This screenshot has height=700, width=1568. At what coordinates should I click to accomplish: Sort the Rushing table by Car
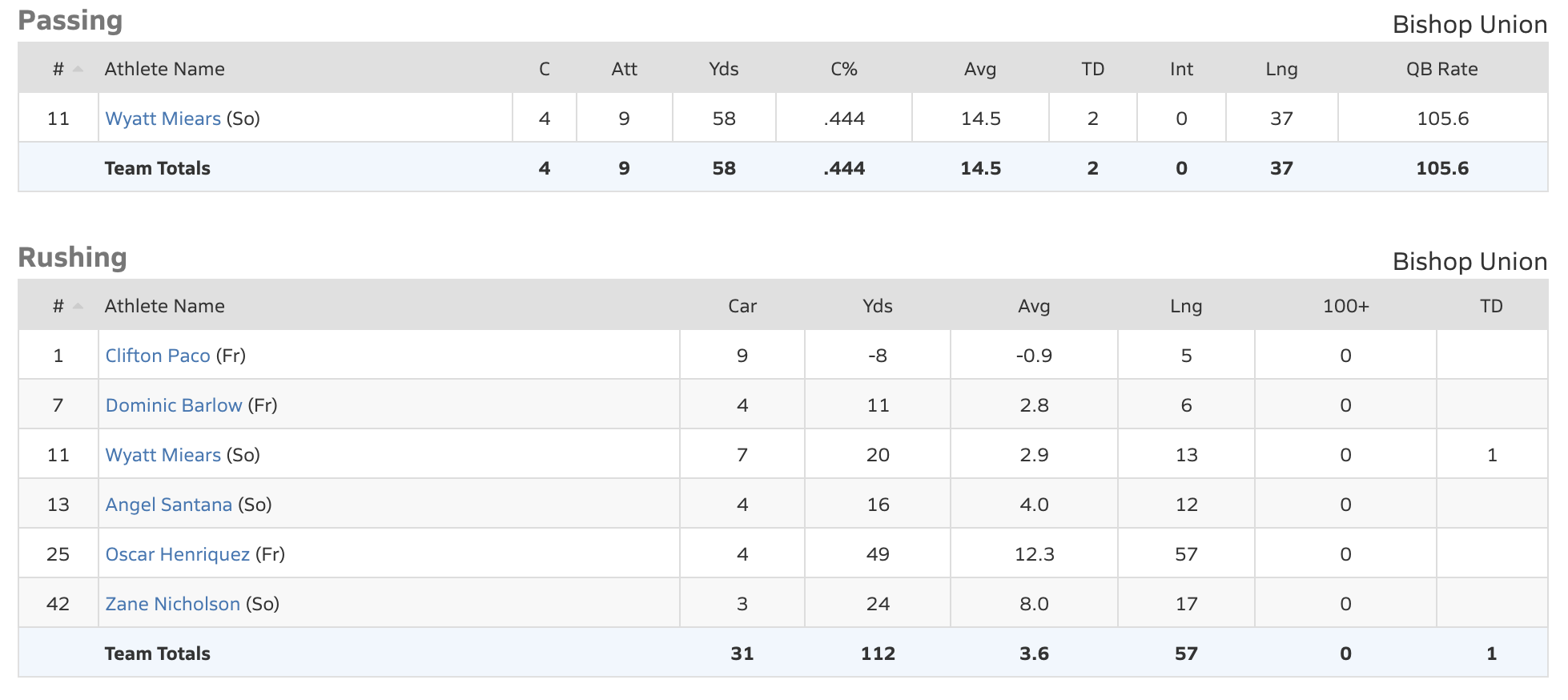742,305
